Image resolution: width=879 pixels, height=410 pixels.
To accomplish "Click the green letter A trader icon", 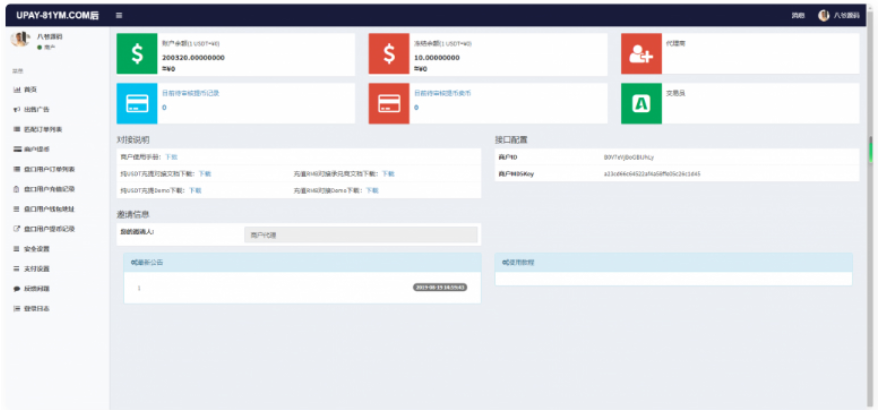I will point(641,104).
